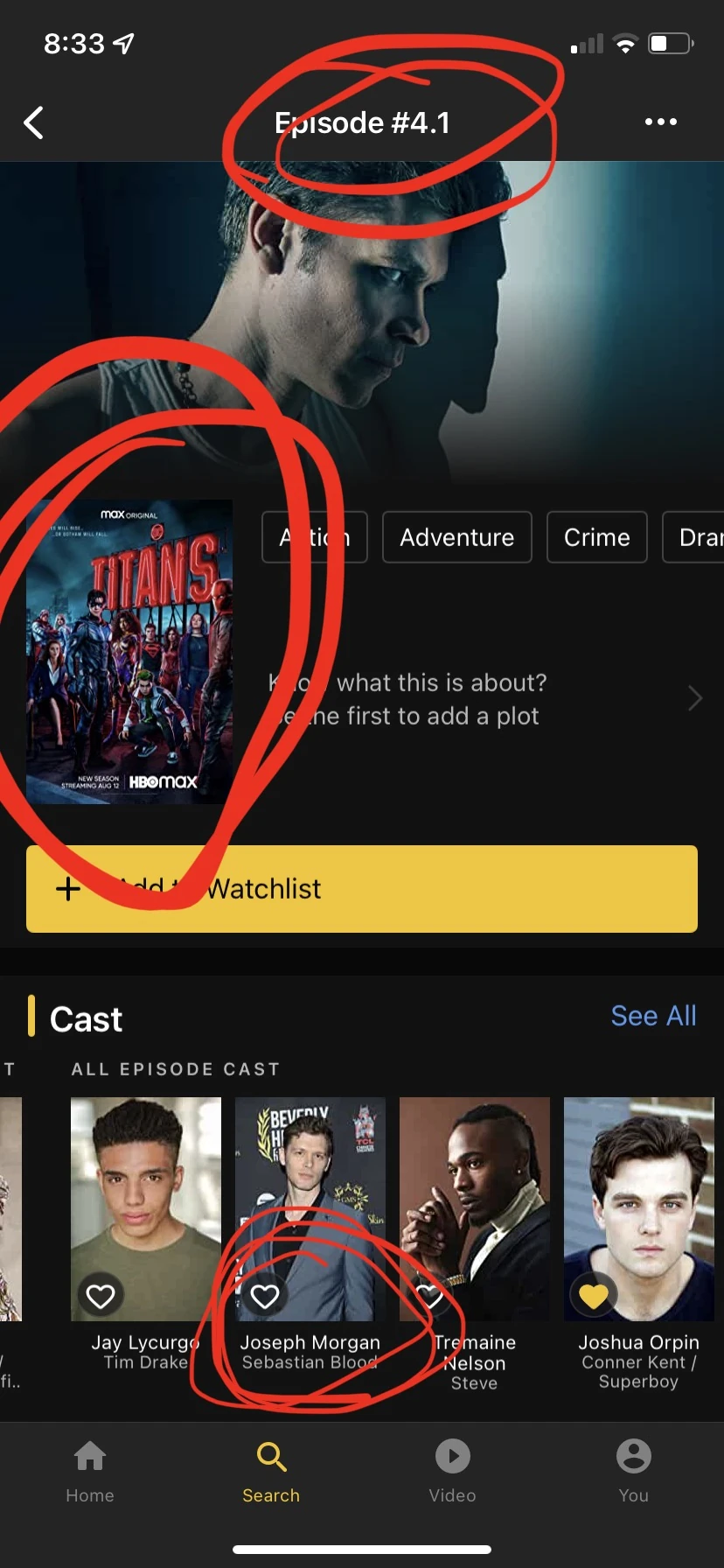Go to the You profile icon

coord(634,1456)
